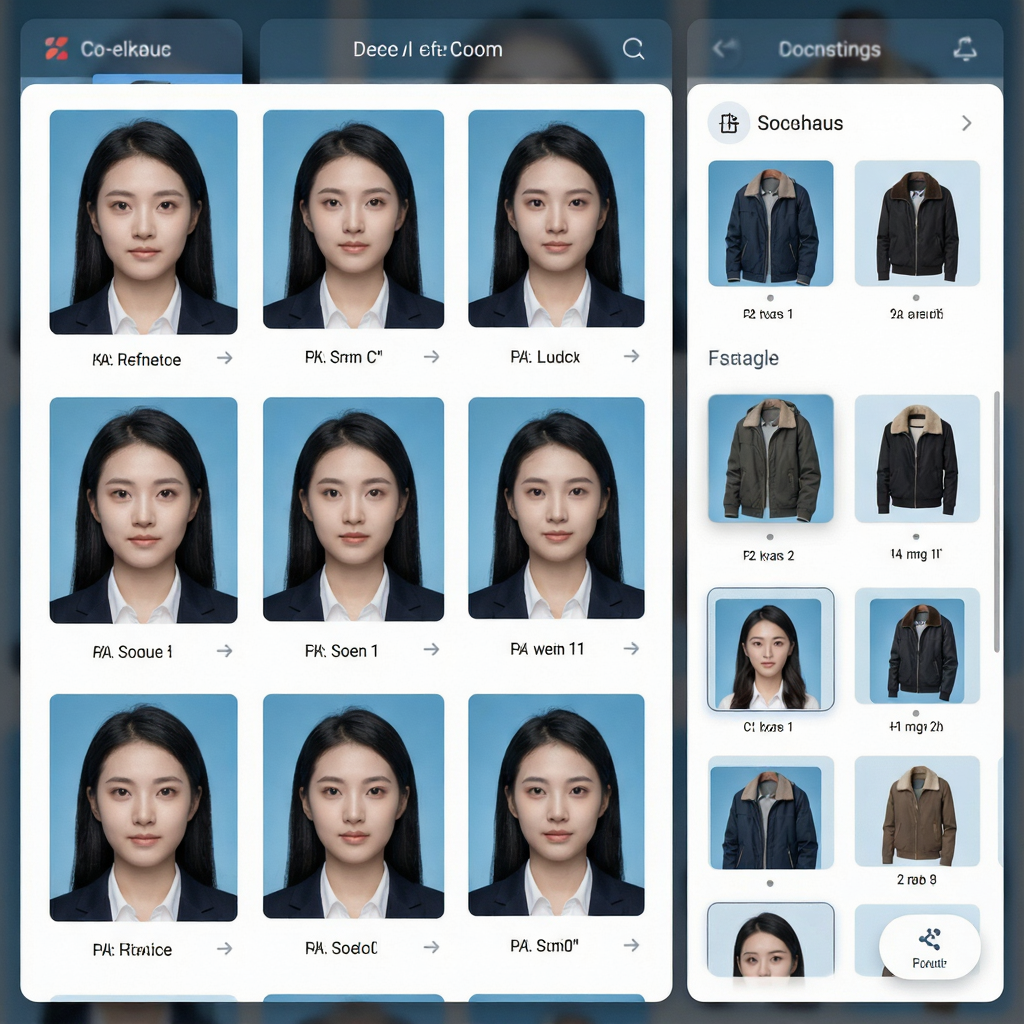This screenshot has width=1024, height=1024.
Task: Click the right panel vertical scrollbar
Action: pos(997,521)
